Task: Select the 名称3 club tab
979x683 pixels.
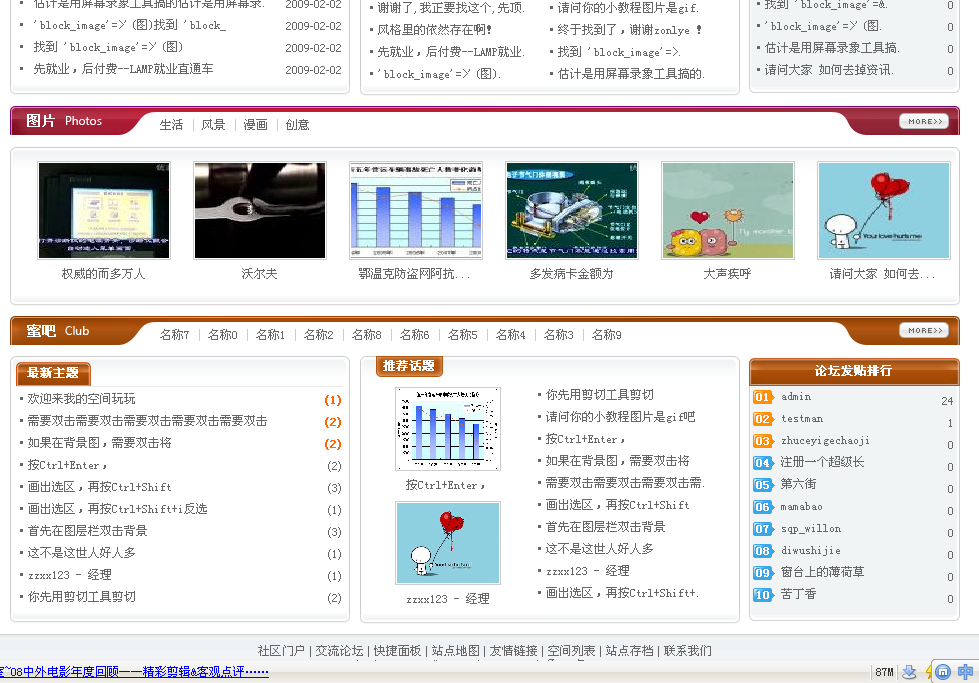Action: (559, 335)
